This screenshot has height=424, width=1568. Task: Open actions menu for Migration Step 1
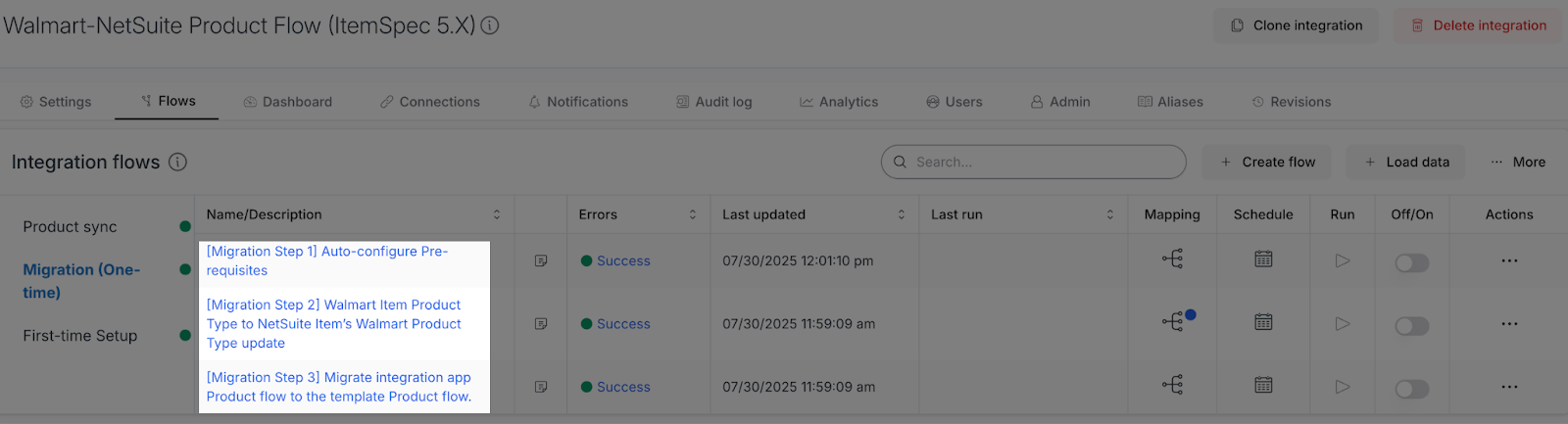tap(1509, 260)
